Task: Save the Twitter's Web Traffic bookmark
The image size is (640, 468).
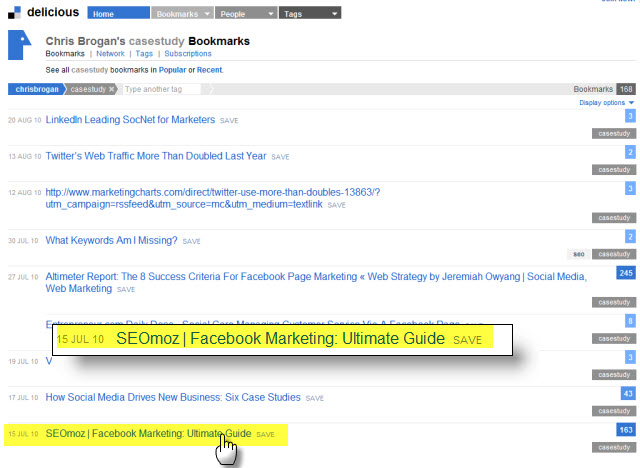Action: pos(280,157)
